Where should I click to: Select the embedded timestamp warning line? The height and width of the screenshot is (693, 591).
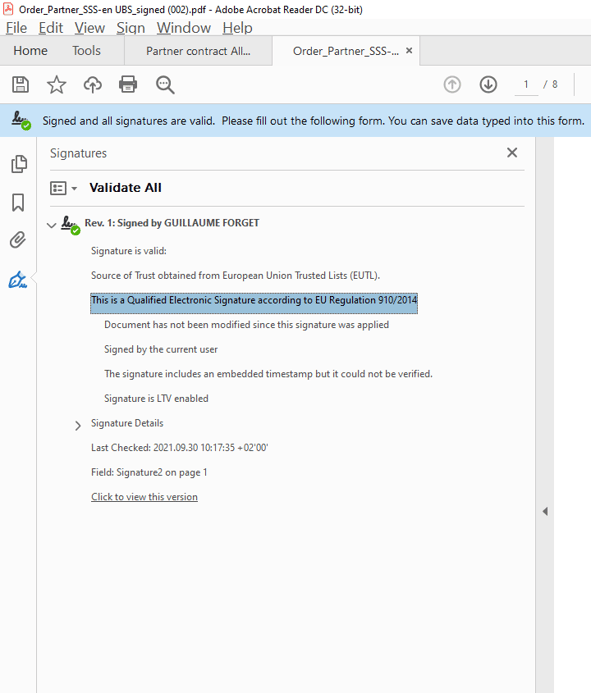(268, 374)
